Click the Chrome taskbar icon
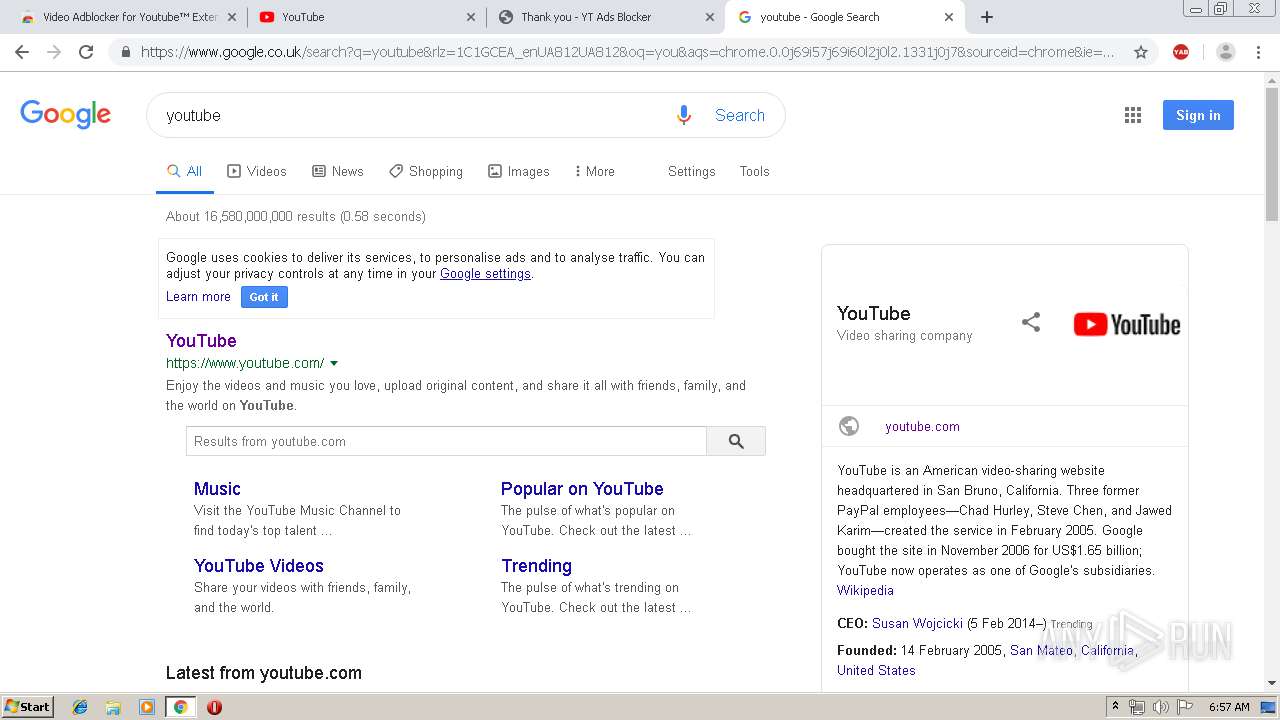 tap(180, 707)
